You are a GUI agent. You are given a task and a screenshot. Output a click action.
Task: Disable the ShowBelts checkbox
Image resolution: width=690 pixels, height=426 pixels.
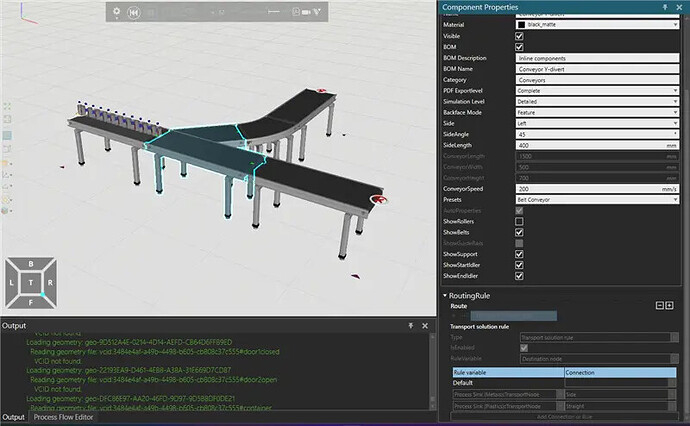519,232
